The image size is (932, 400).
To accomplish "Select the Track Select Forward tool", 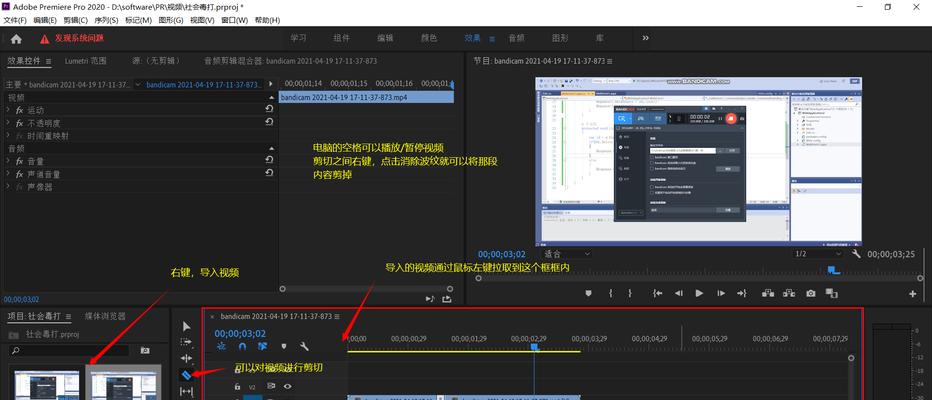I will click(x=187, y=342).
